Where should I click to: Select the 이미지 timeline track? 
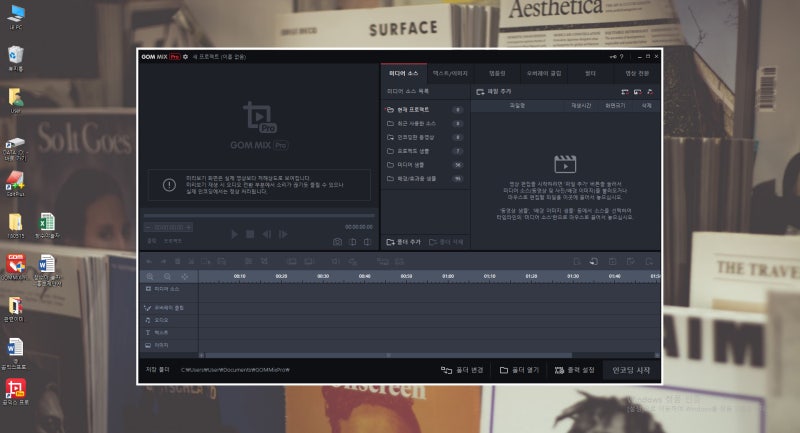(169, 345)
